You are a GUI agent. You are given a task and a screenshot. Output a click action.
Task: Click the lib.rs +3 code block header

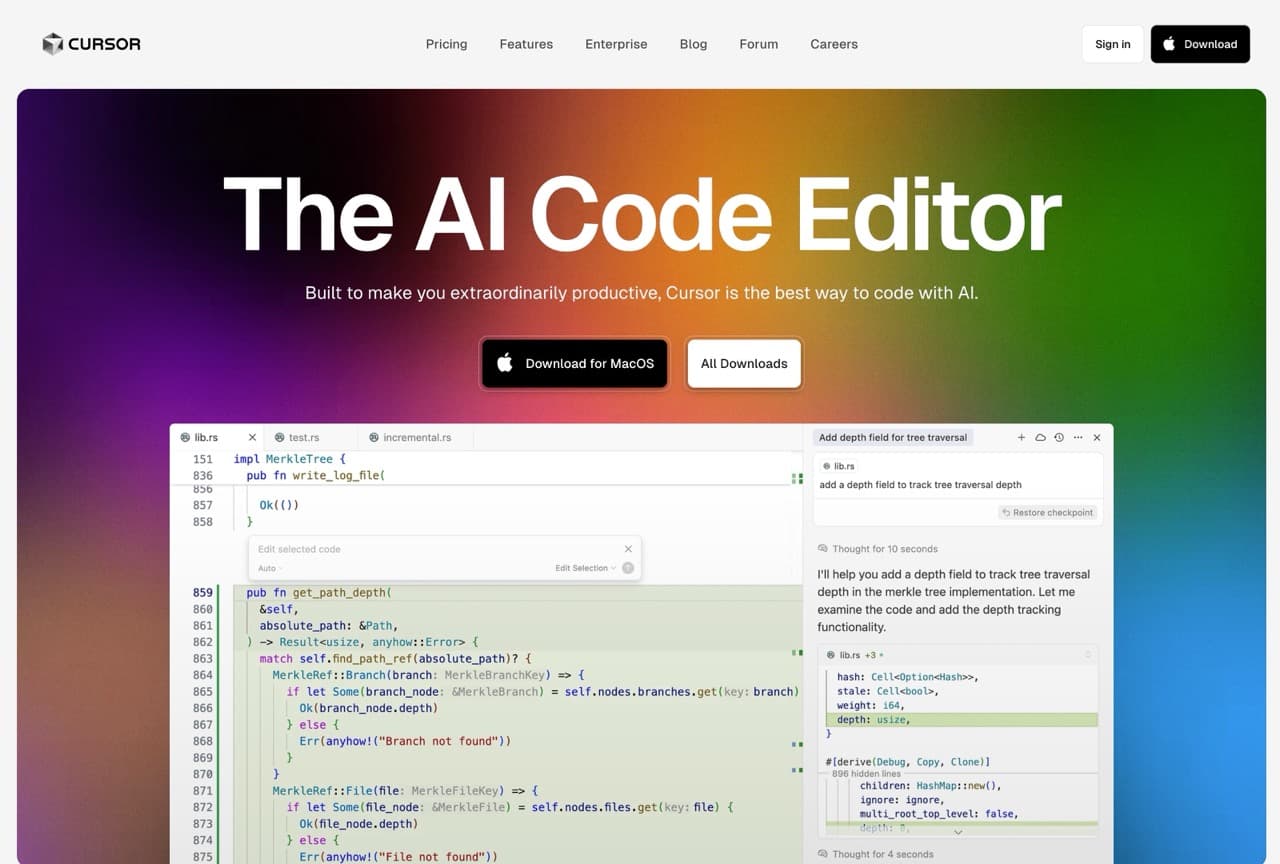tap(958, 655)
